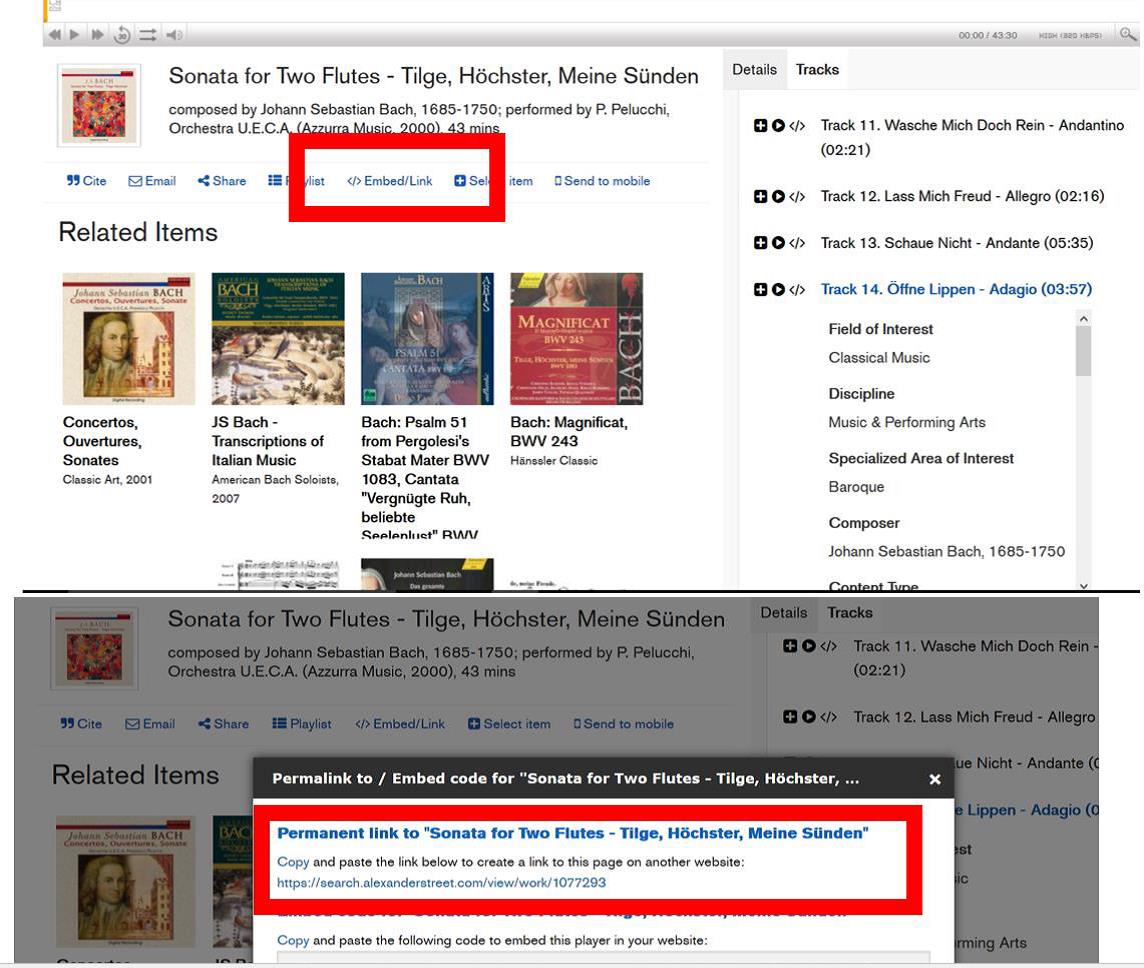Click Playlist in the dimmed lower page

tap(302, 724)
